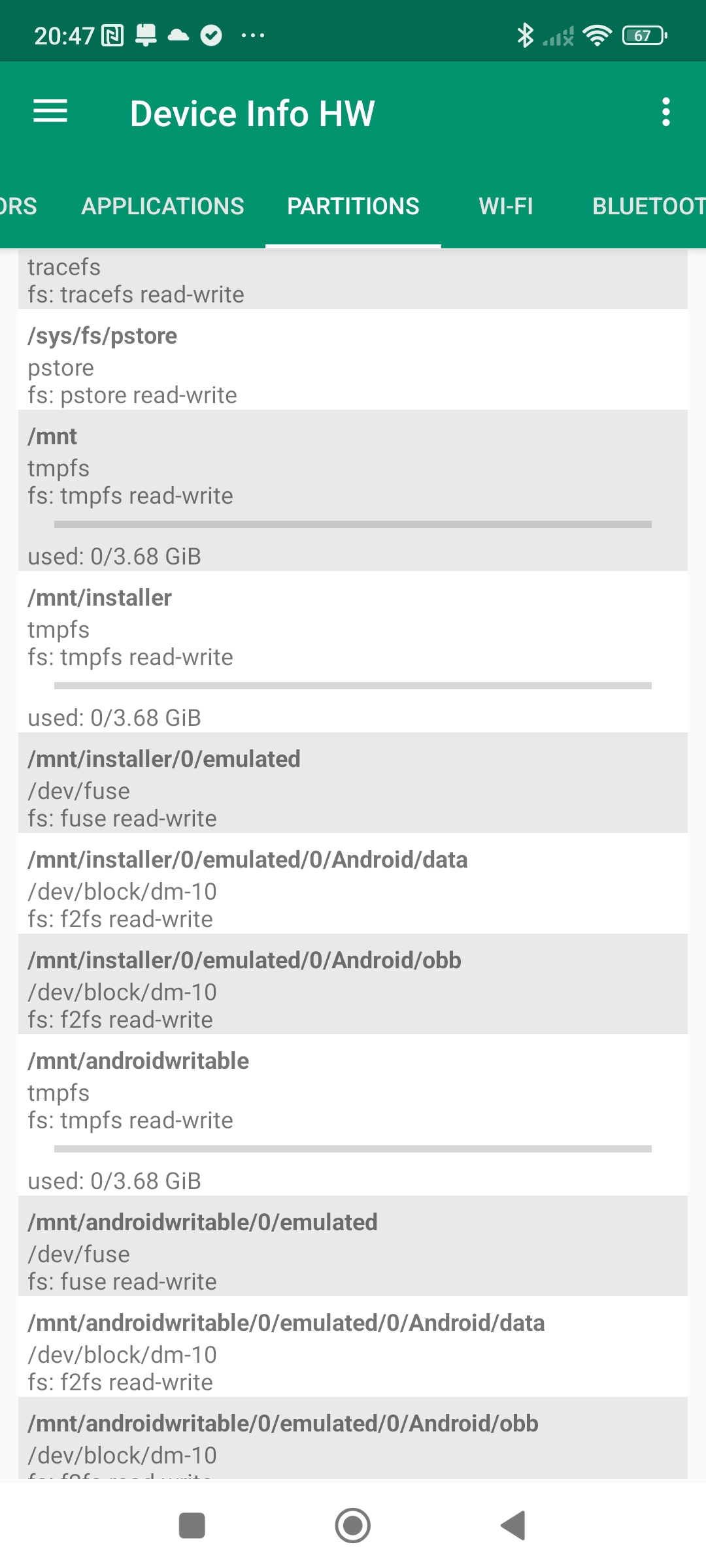The height and width of the screenshot is (1568, 706).
Task: Select the /sys/fs/pstore partition entry
Action: click(x=353, y=359)
